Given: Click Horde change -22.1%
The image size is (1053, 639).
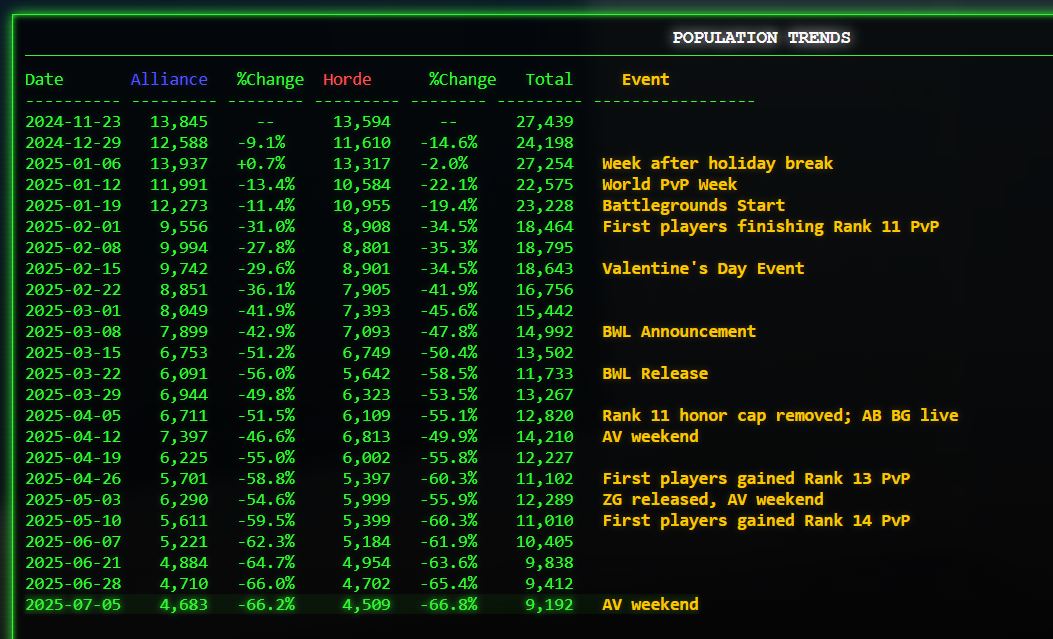Looking at the screenshot, I should (449, 185).
